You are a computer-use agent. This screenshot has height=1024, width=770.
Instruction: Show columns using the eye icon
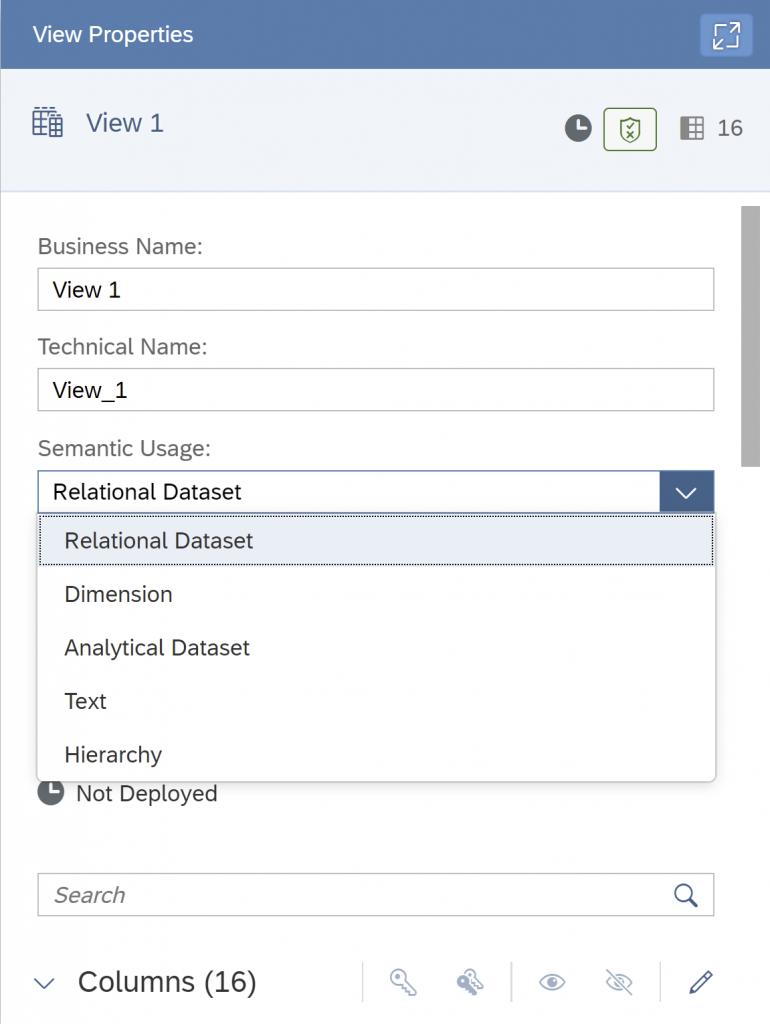point(552,982)
